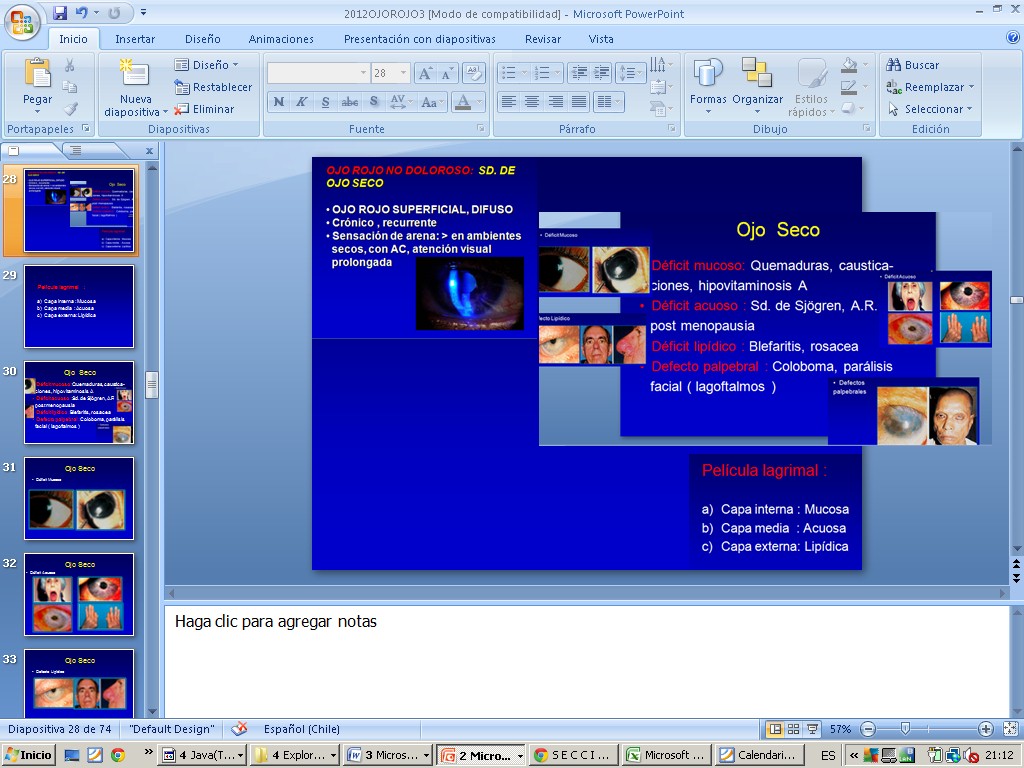The height and width of the screenshot is (768, 1024).
Task: Click the zoom slider handle
Action: (905, 729)
